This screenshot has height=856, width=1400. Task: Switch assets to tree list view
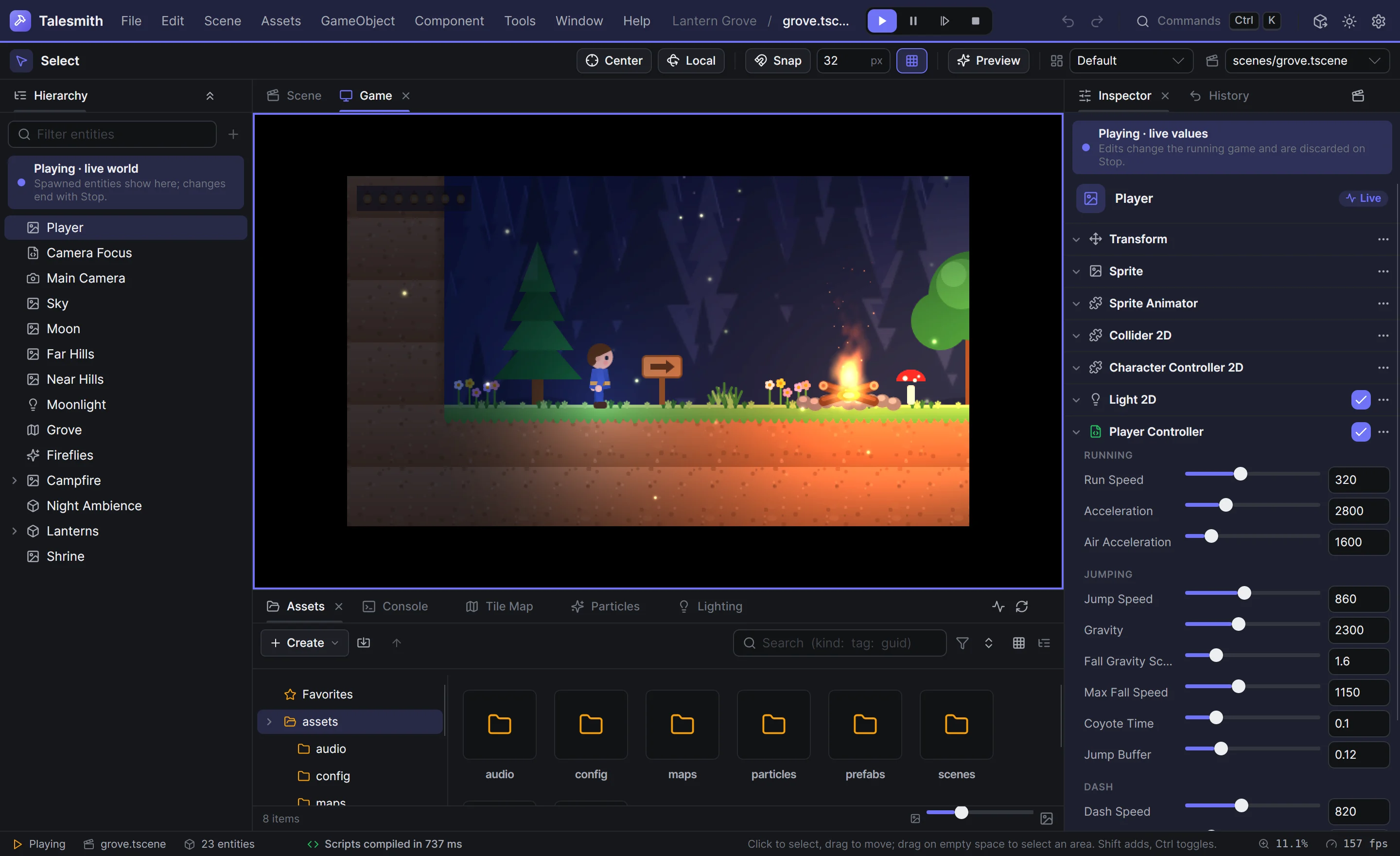[1044, 643]
